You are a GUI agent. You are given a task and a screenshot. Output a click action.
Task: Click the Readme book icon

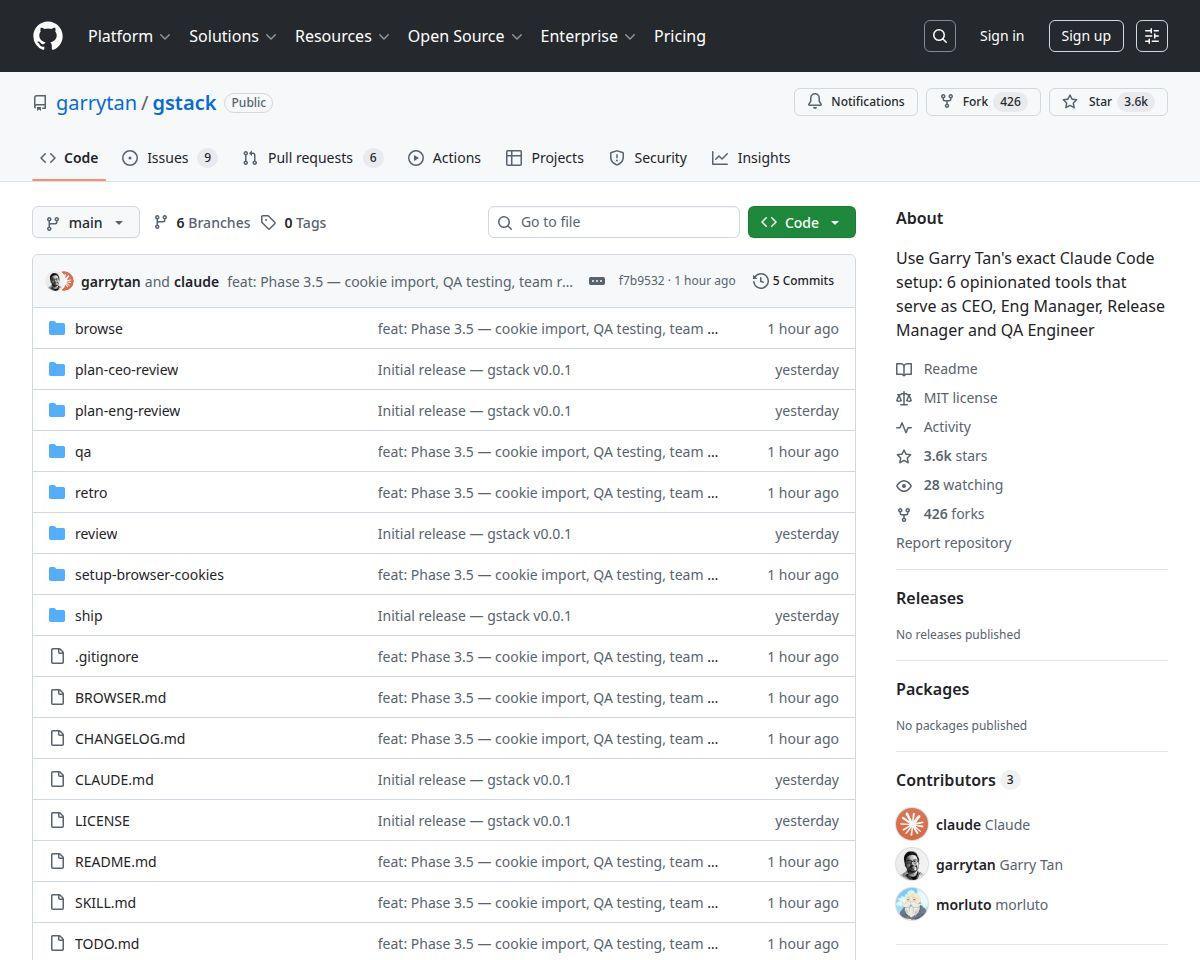(x=904, y=369)
